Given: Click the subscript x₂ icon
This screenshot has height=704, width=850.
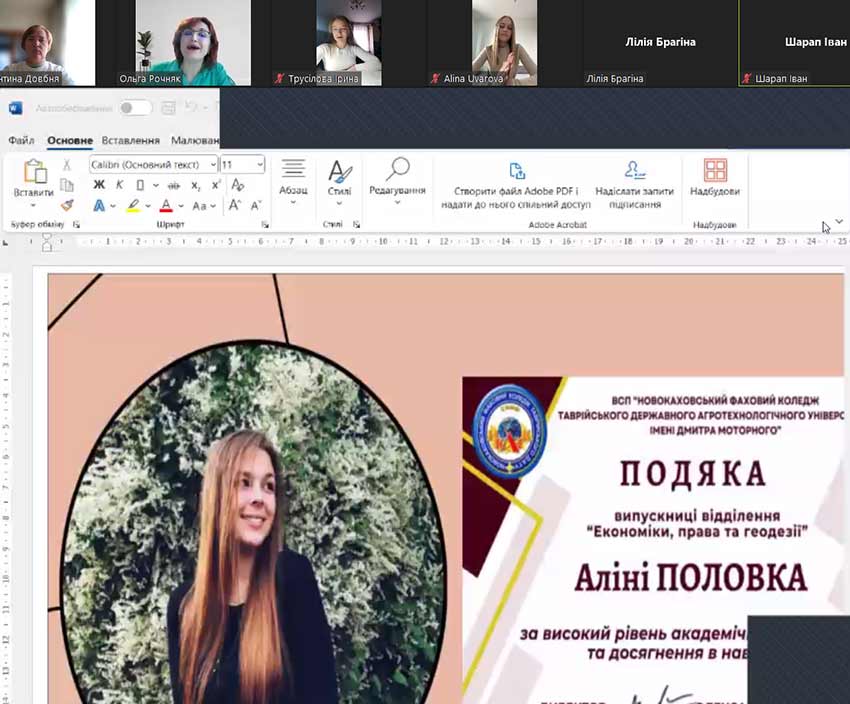Looking at the screenshot, I should (x=196, y=185).
